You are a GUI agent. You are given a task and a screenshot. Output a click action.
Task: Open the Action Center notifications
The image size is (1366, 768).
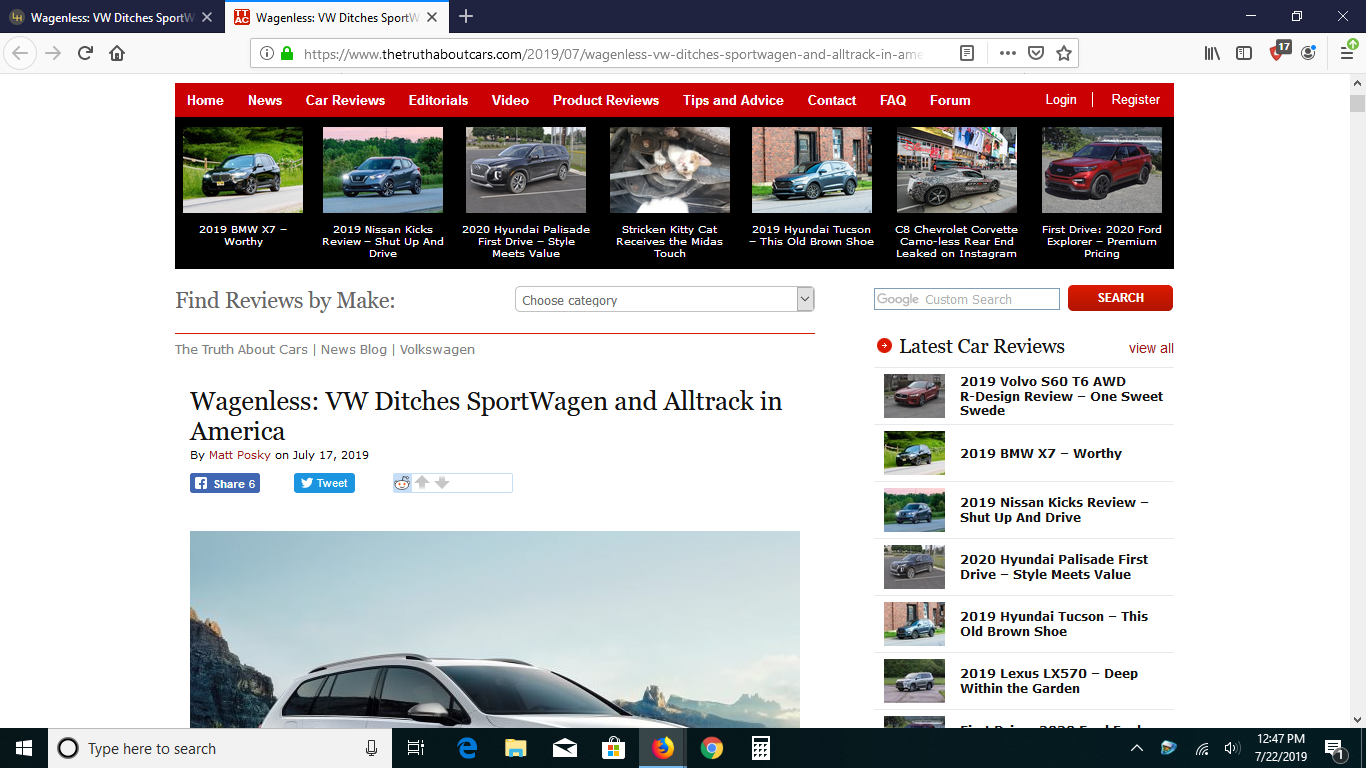coord(1333,748)
